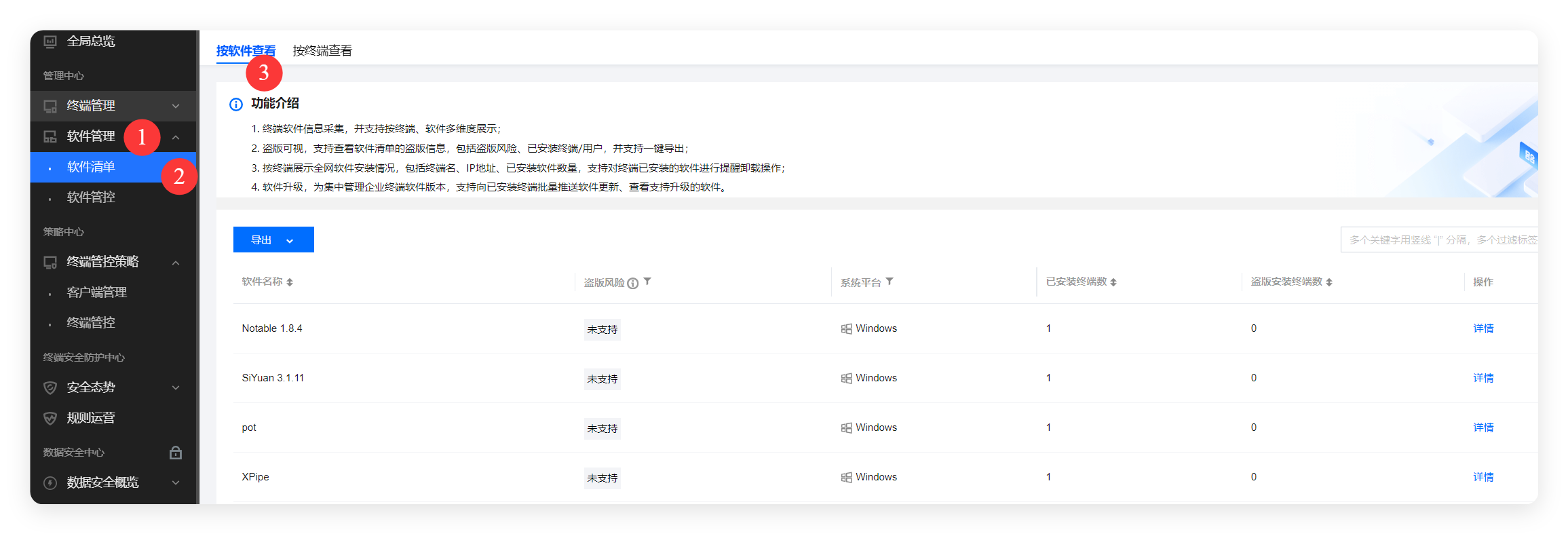Screen dimensions: 1568x534
Task: Click the help icon next to 盗版风险
Action: [x=633, y=283]
